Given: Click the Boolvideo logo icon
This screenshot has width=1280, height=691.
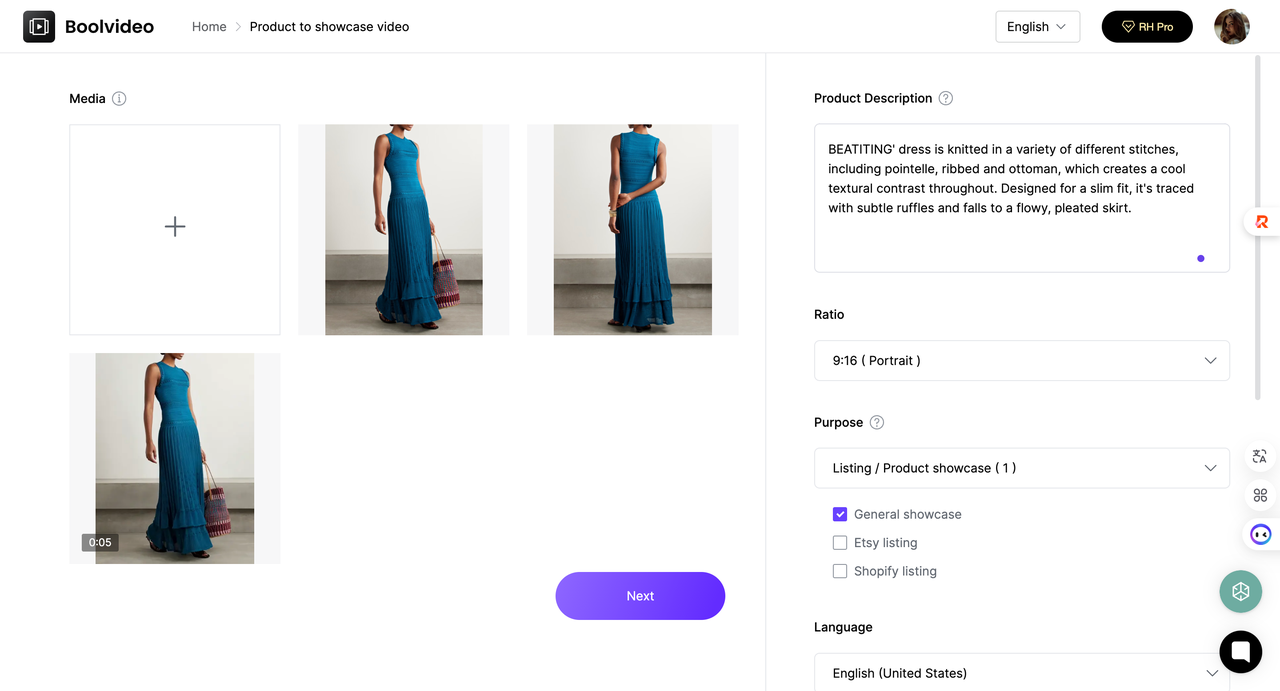Looking at the screenshot, I should point(39,27).
